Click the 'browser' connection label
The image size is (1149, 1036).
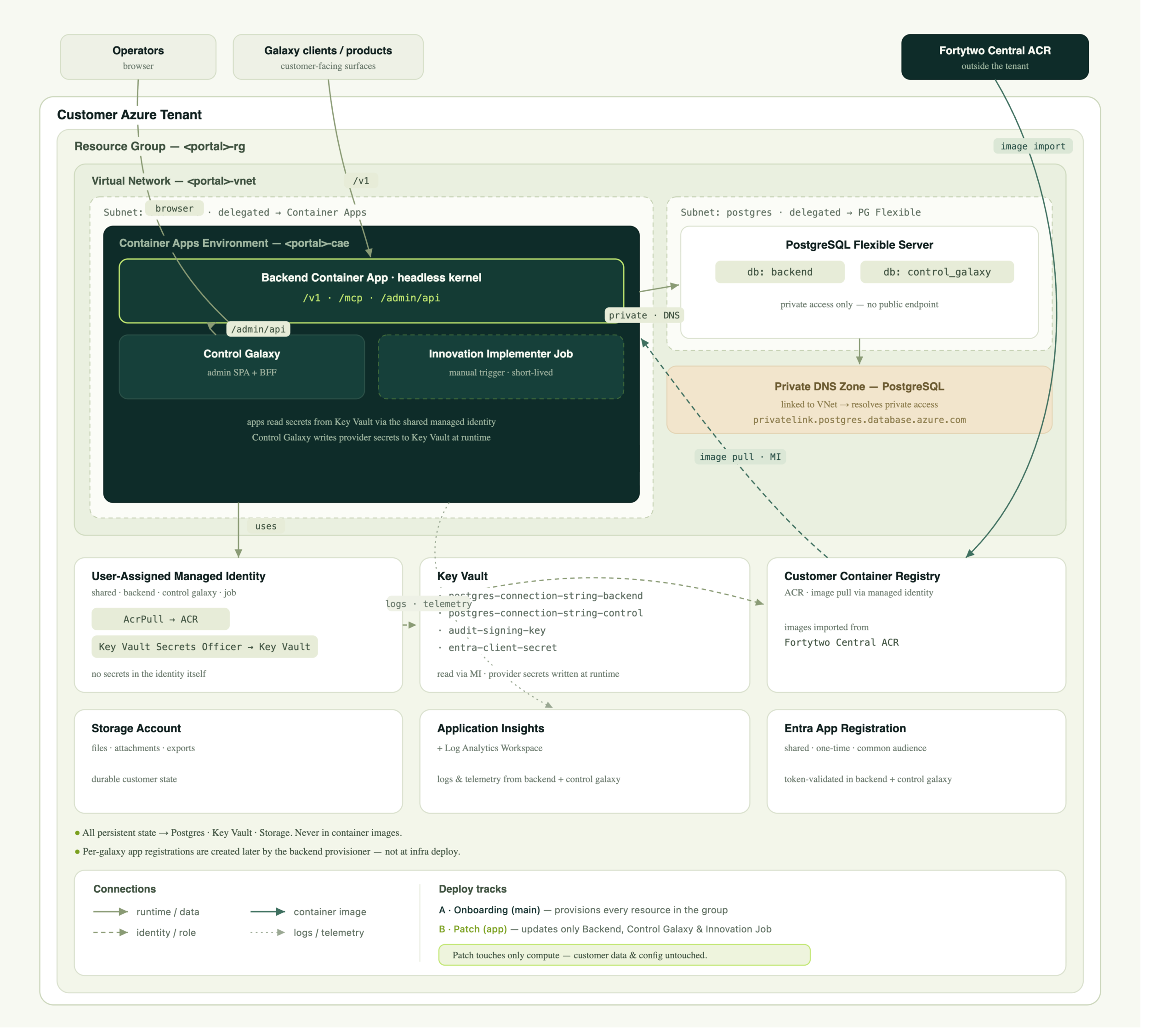point(174,208)
